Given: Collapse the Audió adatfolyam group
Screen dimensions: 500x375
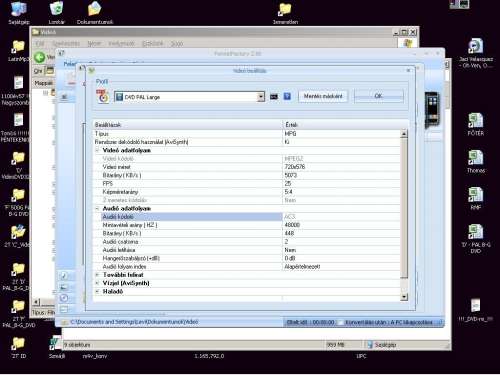Looking at the screenshot, I should click(97, 209).
